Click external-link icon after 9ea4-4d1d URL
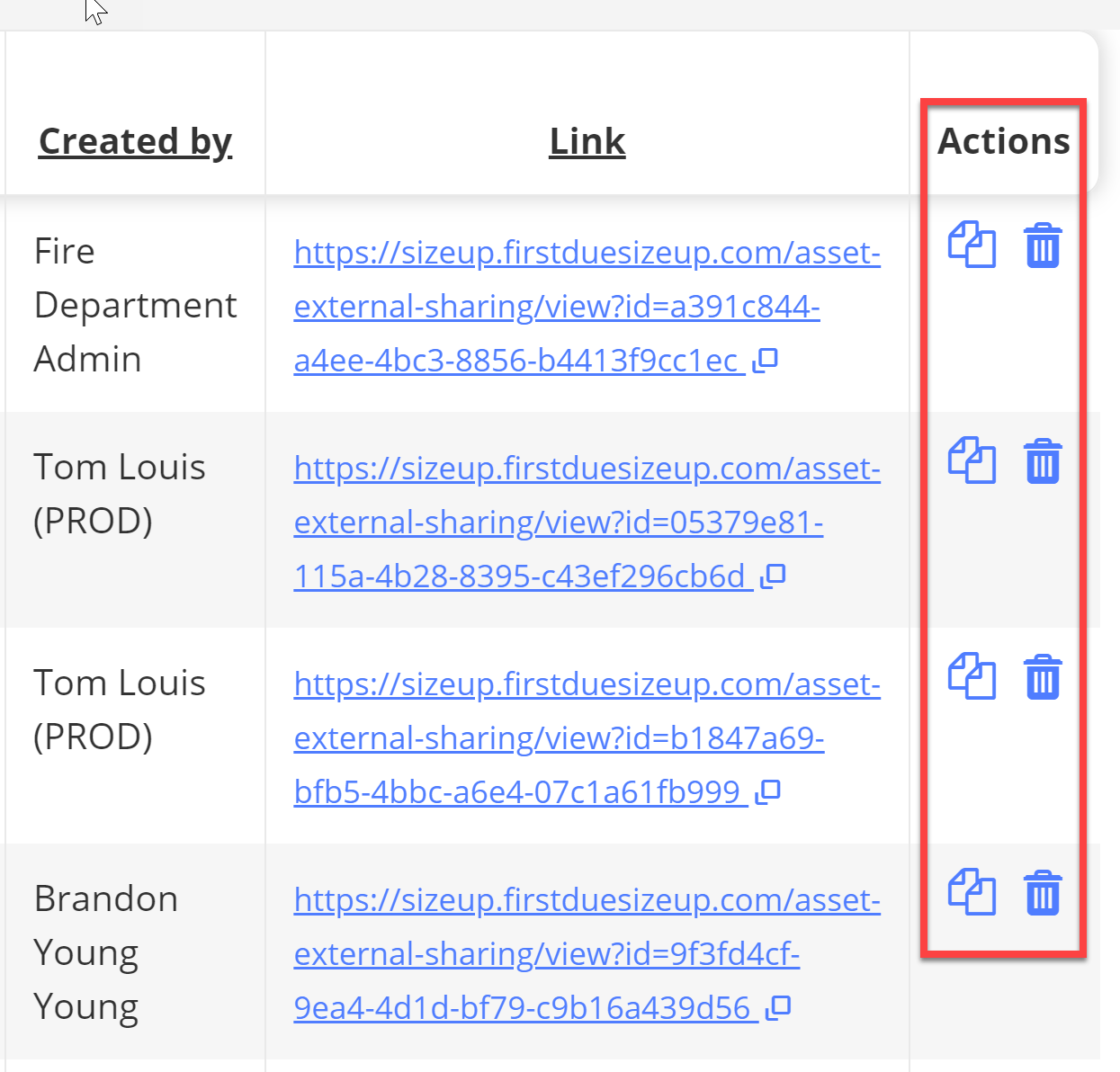This screenshot has height=1072, width=1120. (x=778, y=1008)
